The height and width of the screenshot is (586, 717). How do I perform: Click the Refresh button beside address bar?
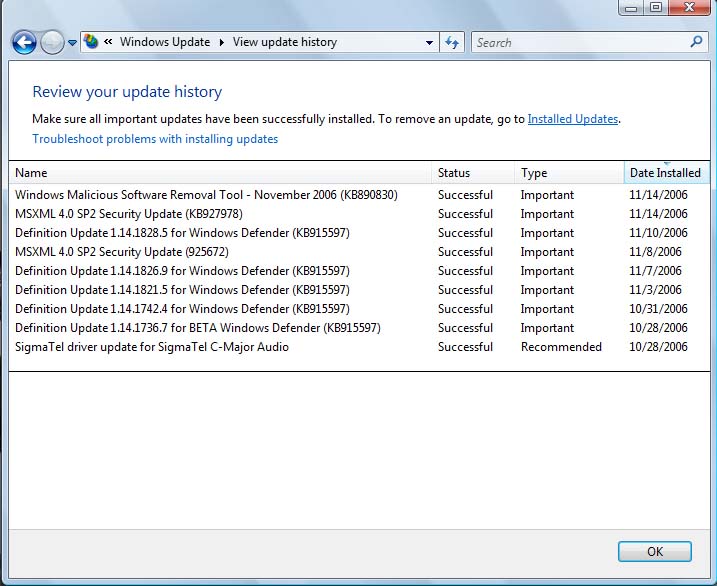[x=452, y=43]
